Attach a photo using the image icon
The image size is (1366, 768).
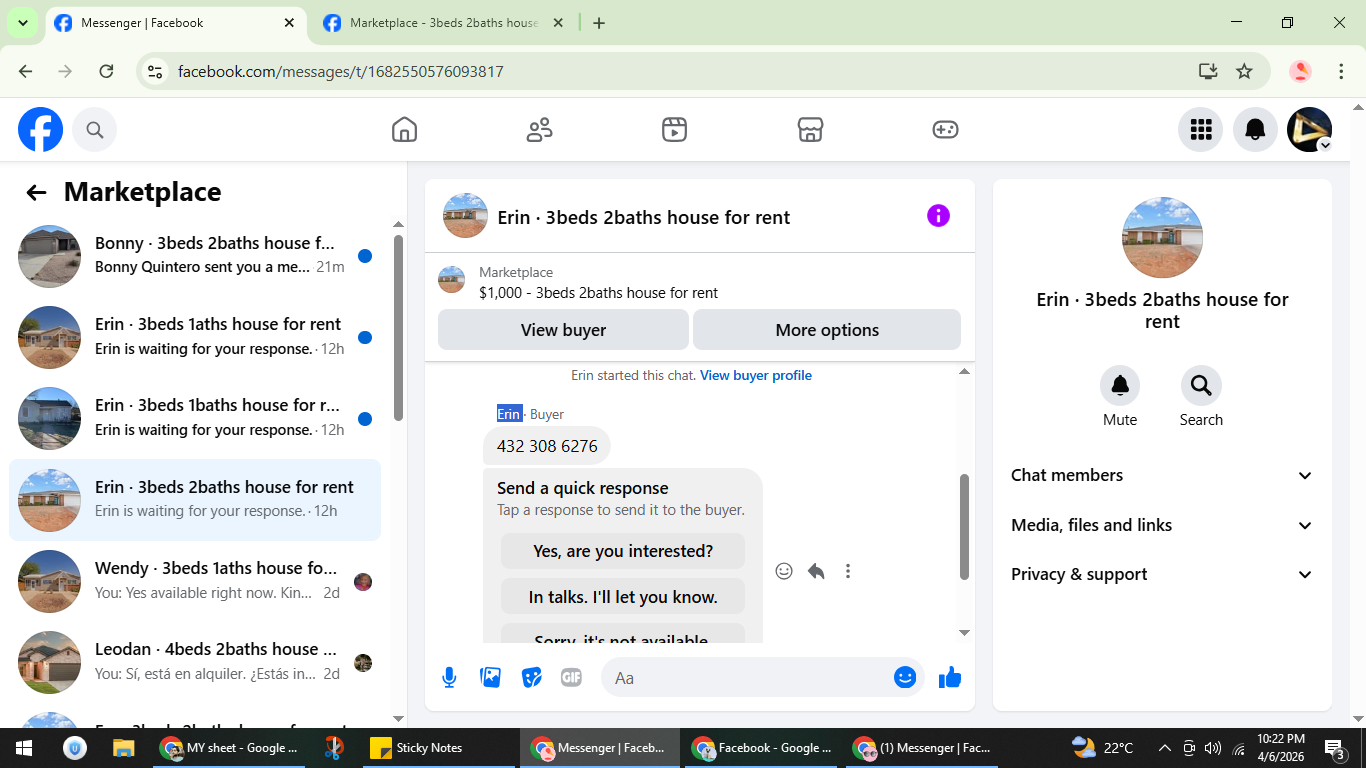point(491,678)
